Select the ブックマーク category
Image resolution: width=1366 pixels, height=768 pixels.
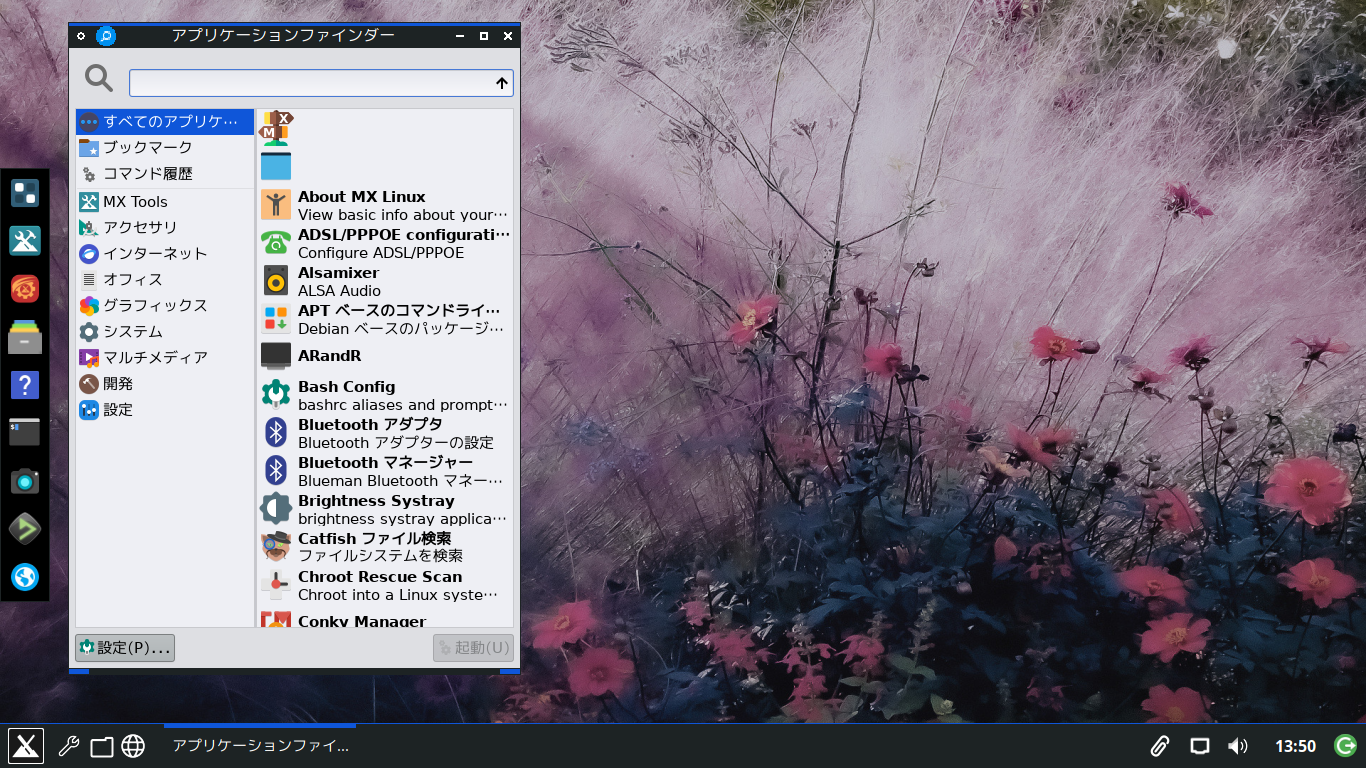coord(165,148)
